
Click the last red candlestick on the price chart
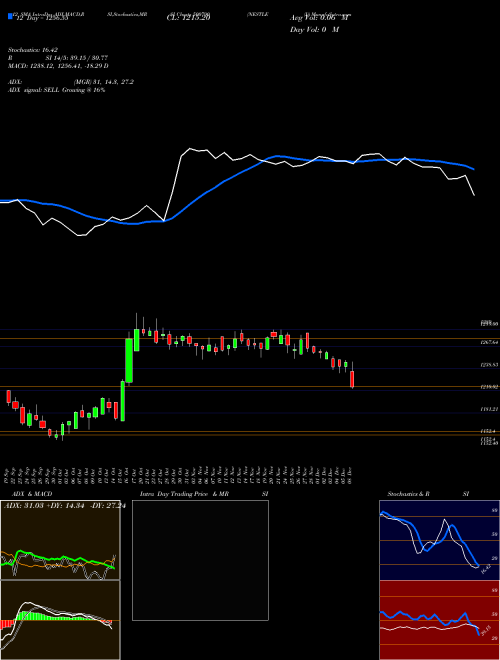click(x=352, y=379)
